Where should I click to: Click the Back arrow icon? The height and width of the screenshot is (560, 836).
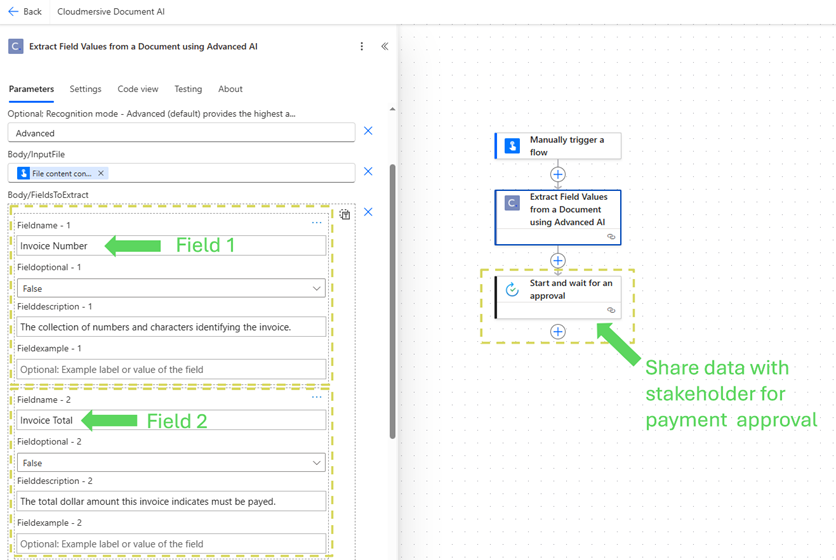tap(13, 11)
